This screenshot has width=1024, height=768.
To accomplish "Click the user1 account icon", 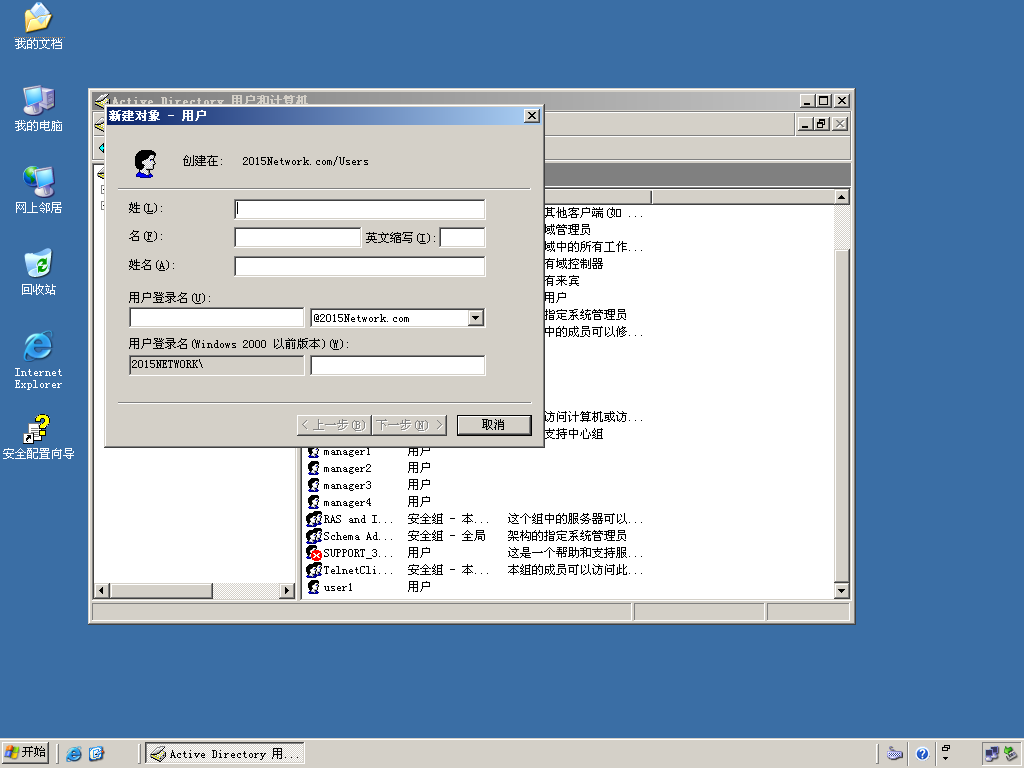I will (x=313, y=587).
